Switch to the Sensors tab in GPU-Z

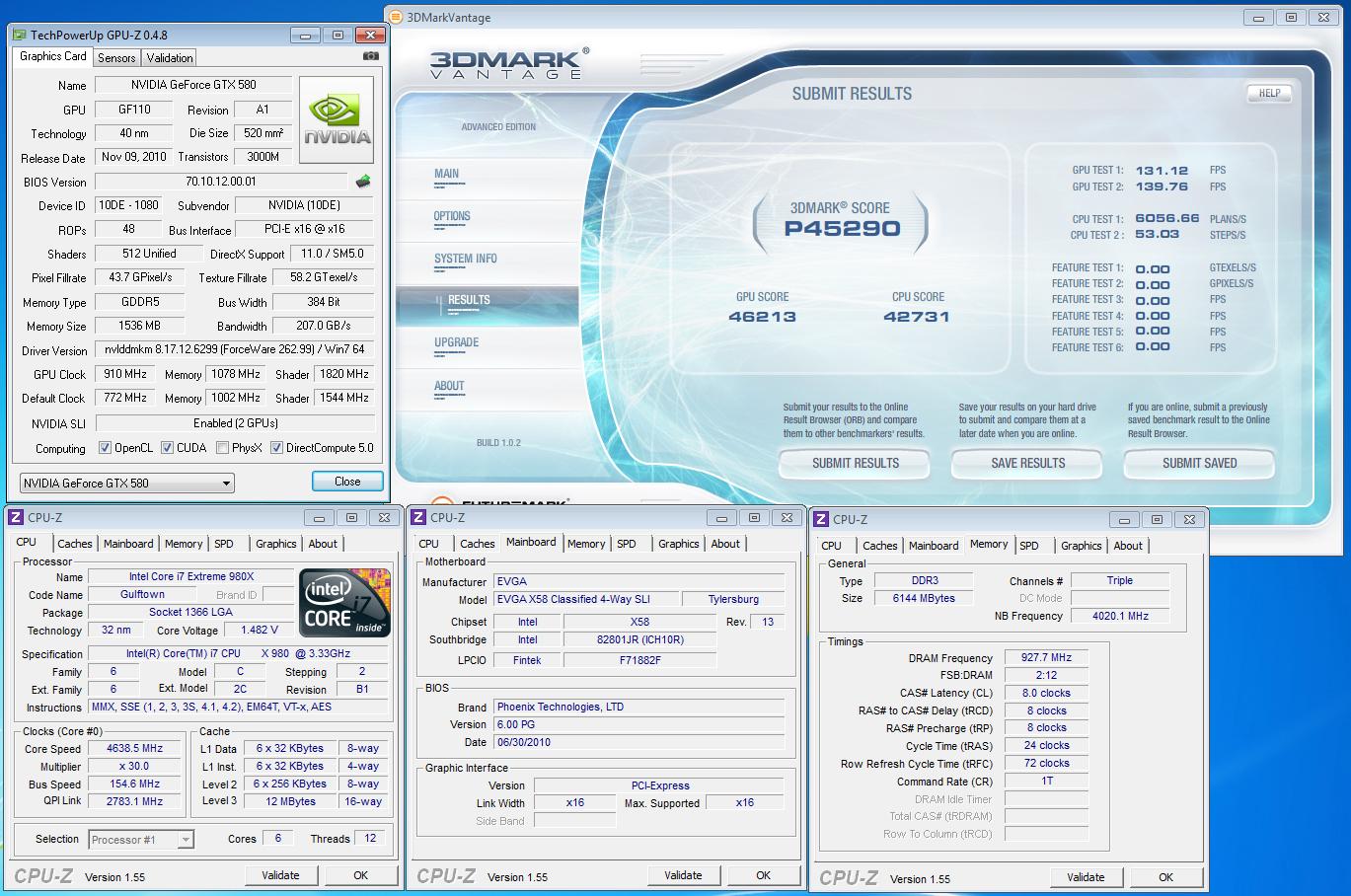pyautogui.click(x=116, y=58)
